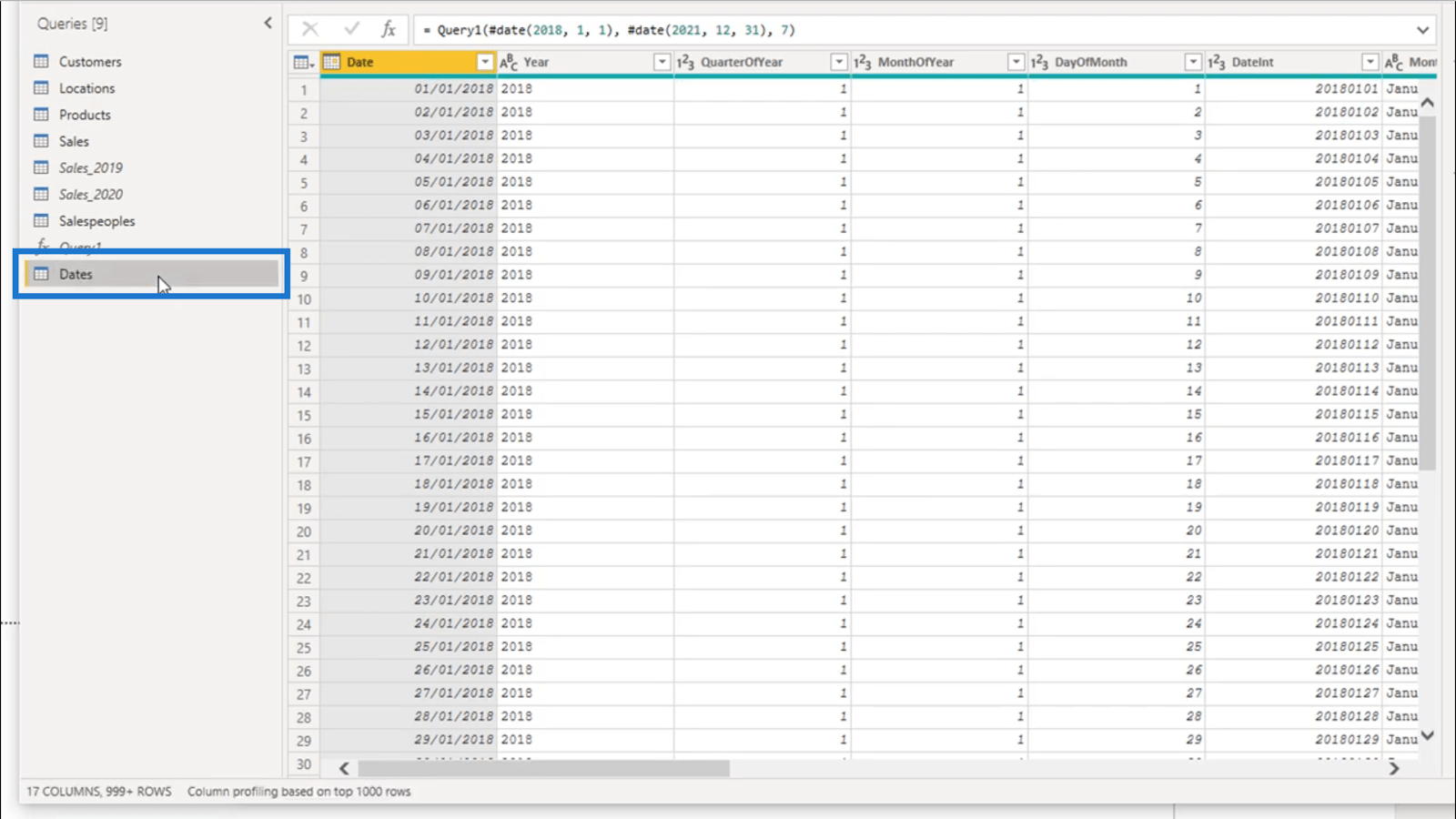Viewport: 1456px width, 819px height.
Task: Select the 01/01/2018 date cell
Action: click(408, 88)
